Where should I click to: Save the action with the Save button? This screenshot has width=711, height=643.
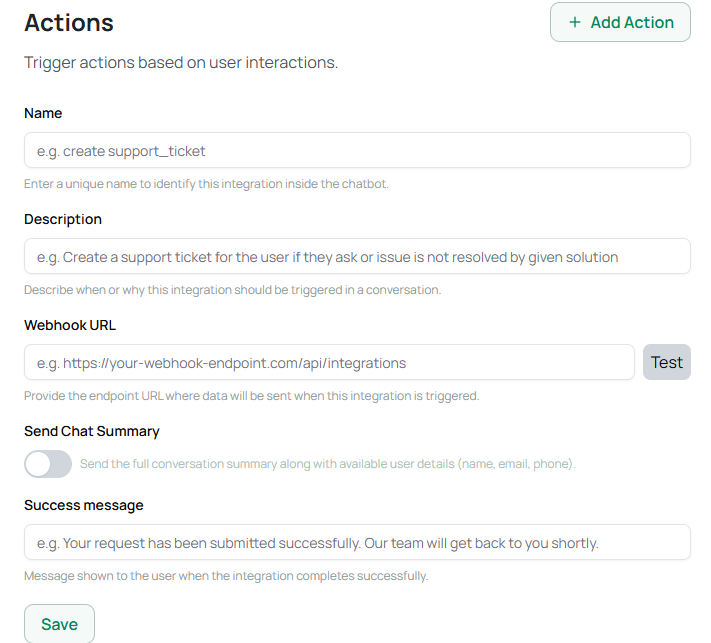59,624
